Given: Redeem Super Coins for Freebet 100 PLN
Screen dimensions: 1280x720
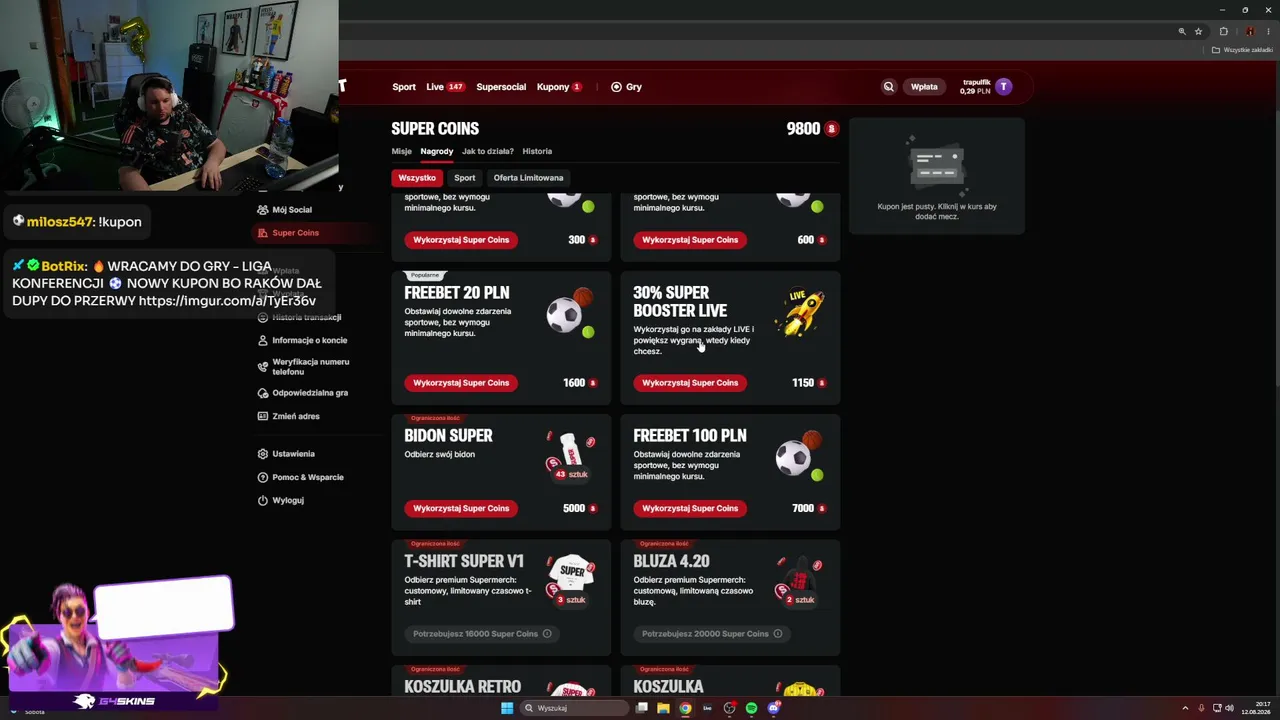Looking at the screenshot, I should coord(690,508).
